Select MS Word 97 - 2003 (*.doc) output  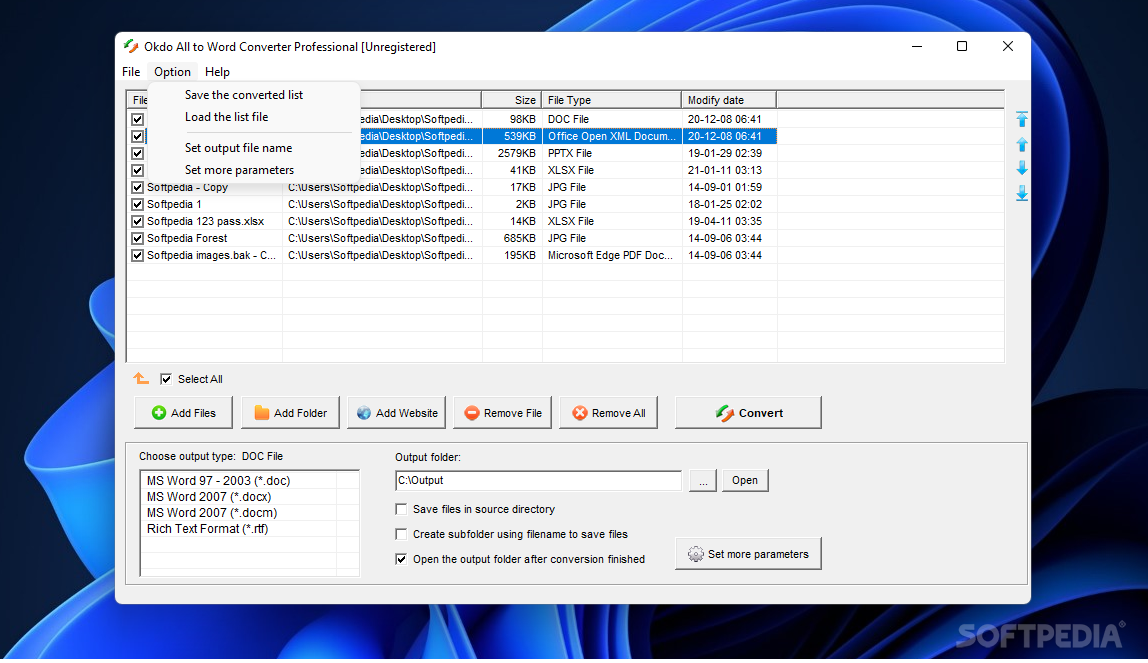tap(218, 481)
